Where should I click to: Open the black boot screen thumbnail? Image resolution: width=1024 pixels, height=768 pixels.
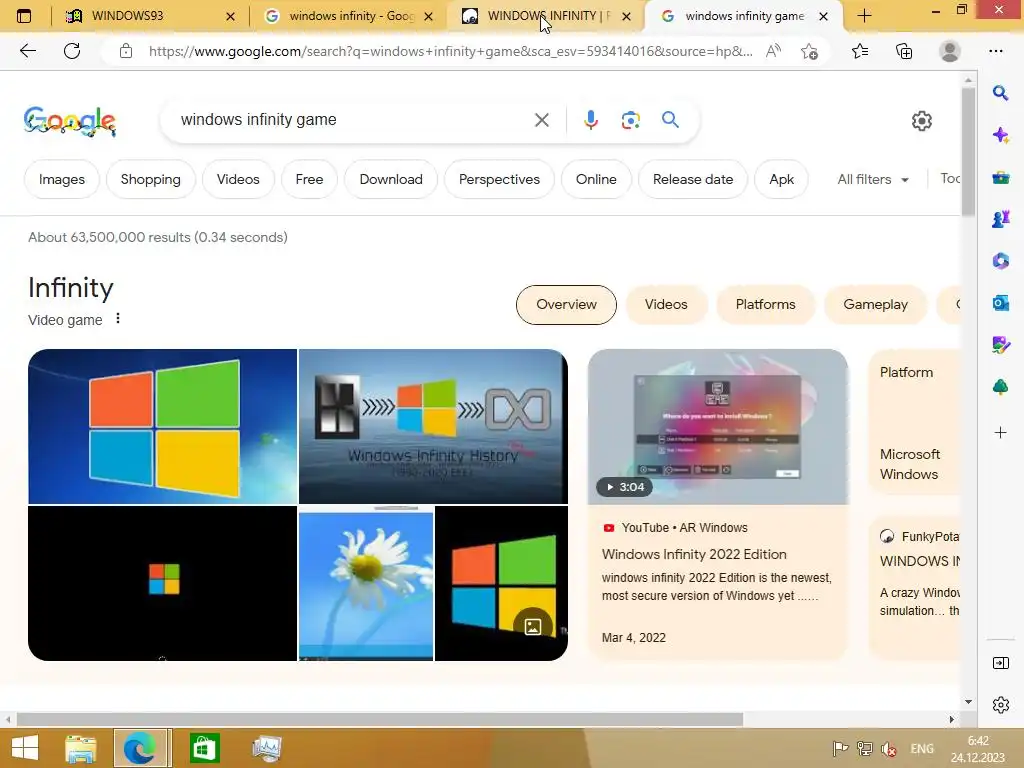tap(163, 584)
